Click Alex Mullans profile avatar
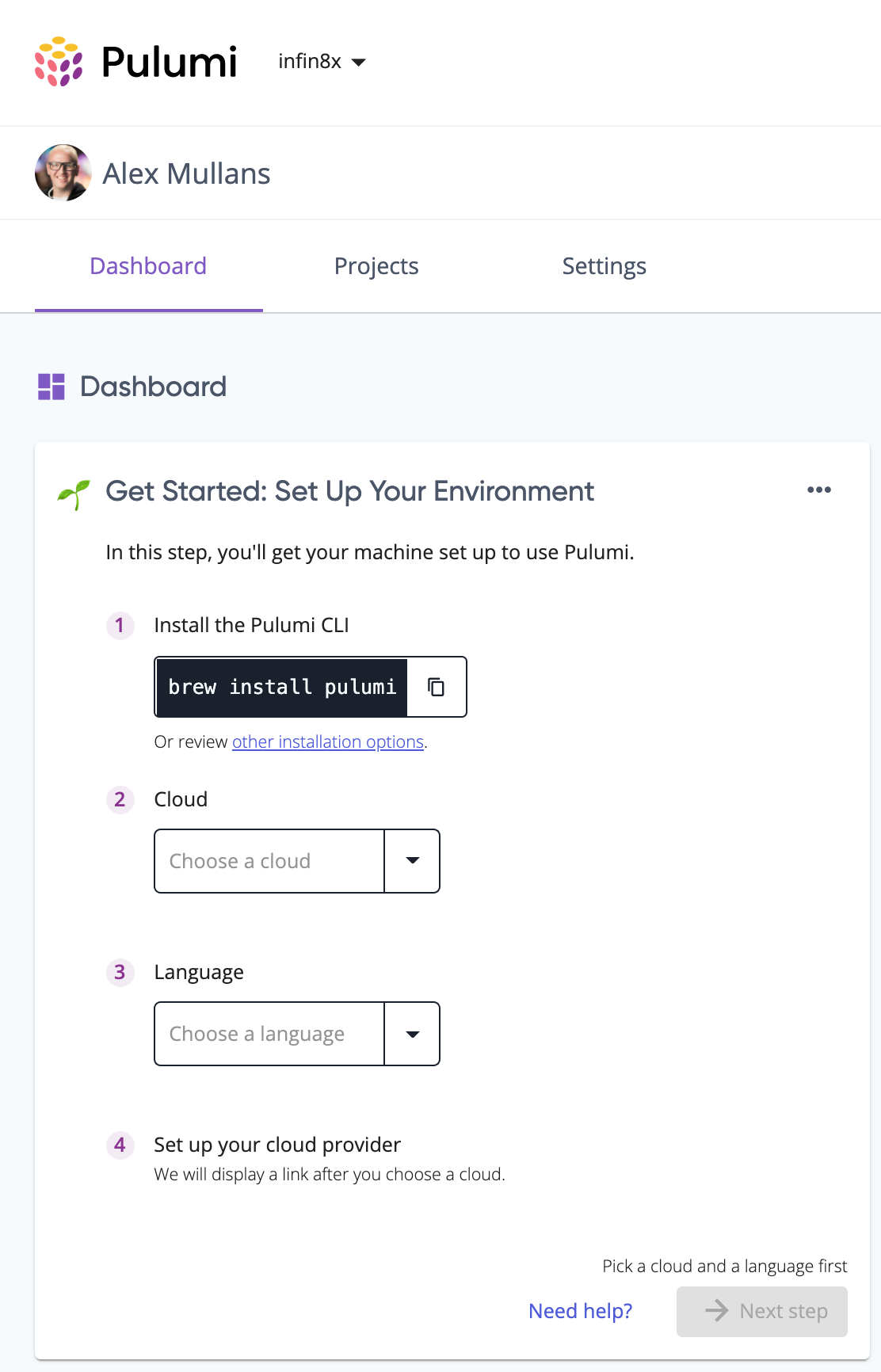This screenshot has height=1372, width=881. (x=63, y=173)
